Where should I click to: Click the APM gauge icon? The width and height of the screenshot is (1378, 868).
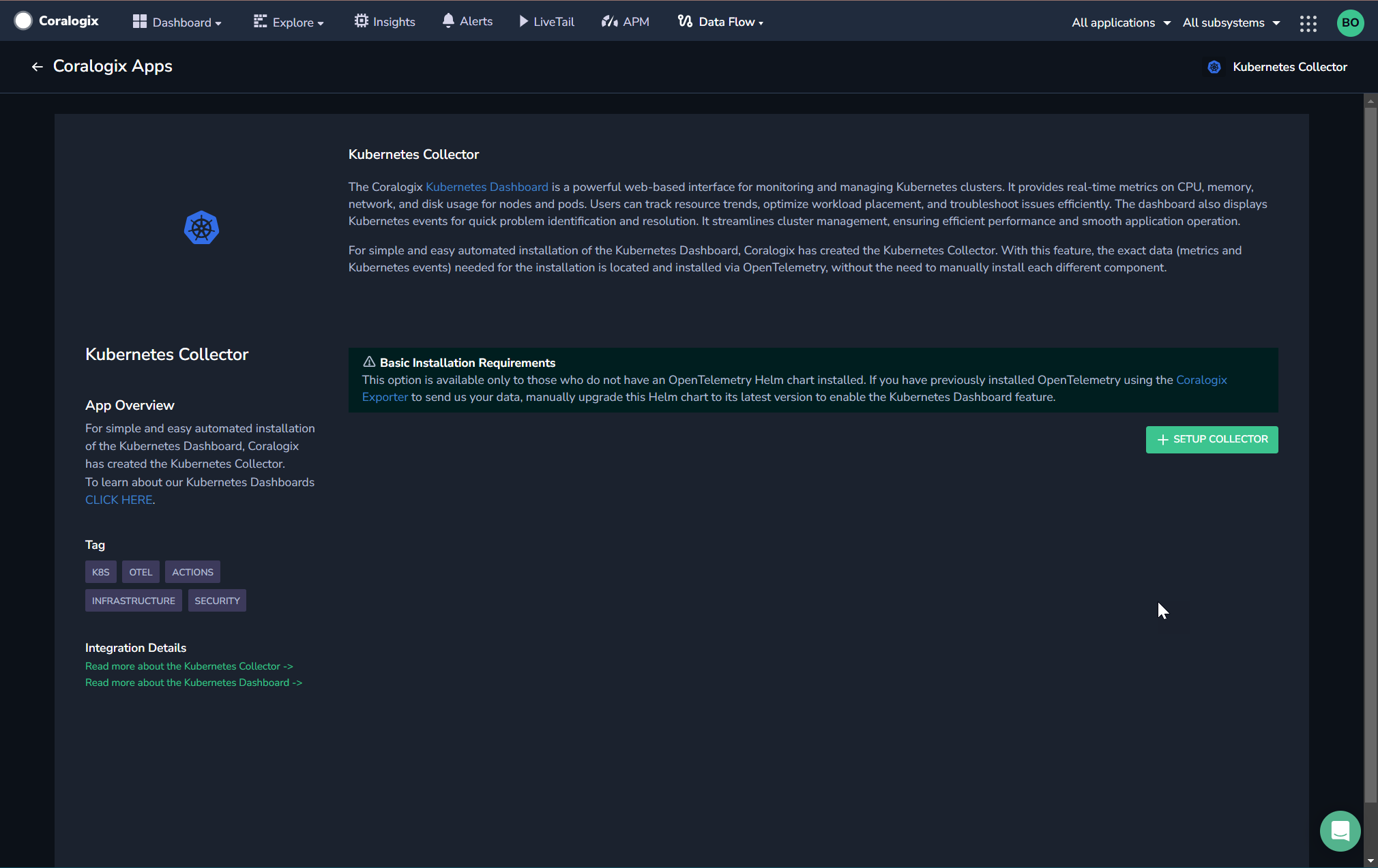[609, 21]
